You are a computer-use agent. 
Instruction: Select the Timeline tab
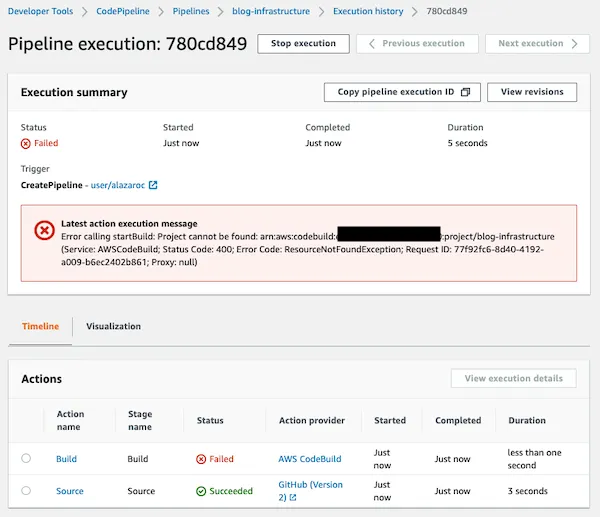pyautogui.click(x=41, y=326)
